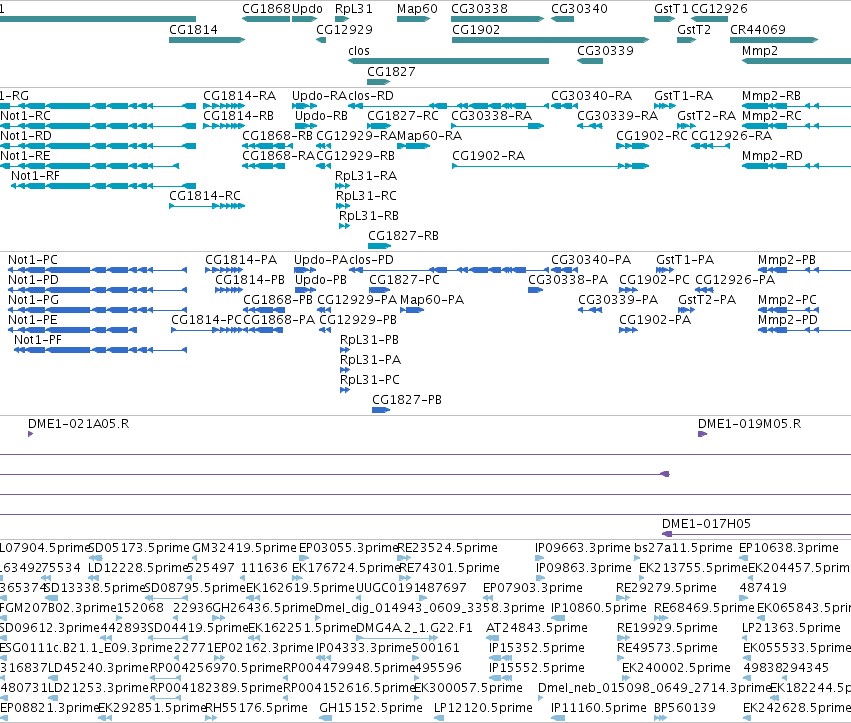Select the CG1902-RC transcript label

(652, 136)
